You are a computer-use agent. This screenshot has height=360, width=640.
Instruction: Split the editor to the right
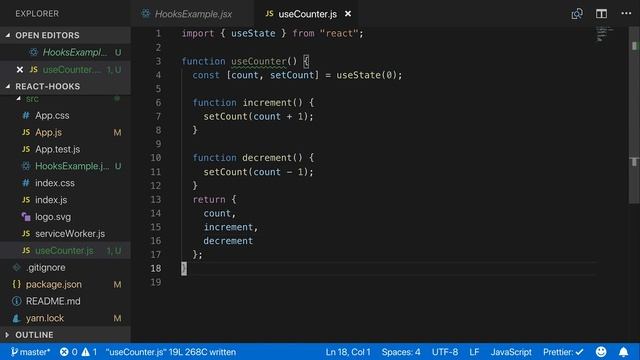(x=601, y=14)
